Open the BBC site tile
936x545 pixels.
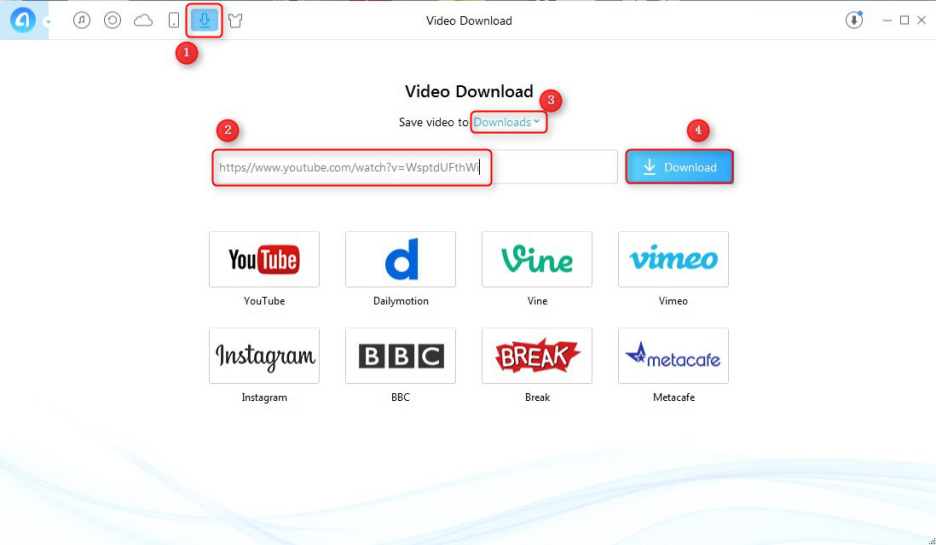pyautogui.click(x=401, y=356)
